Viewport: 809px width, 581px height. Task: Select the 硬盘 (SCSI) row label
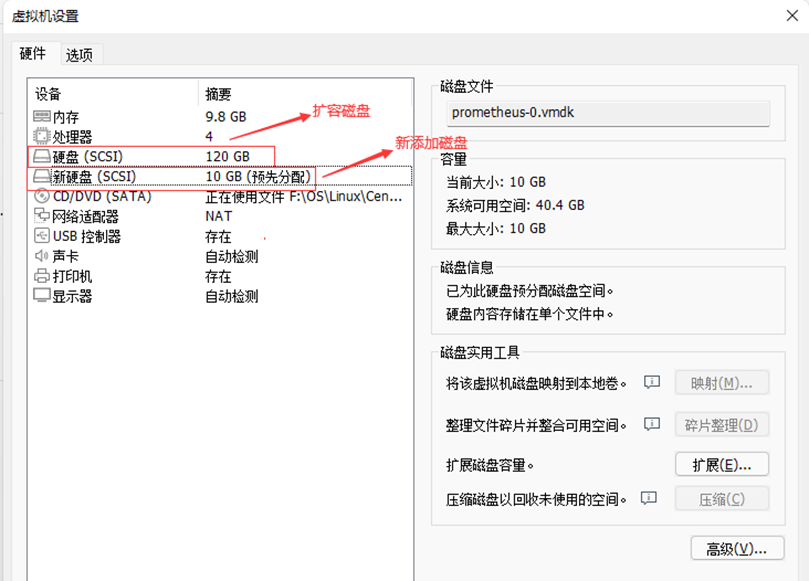[x=88, y=156]
